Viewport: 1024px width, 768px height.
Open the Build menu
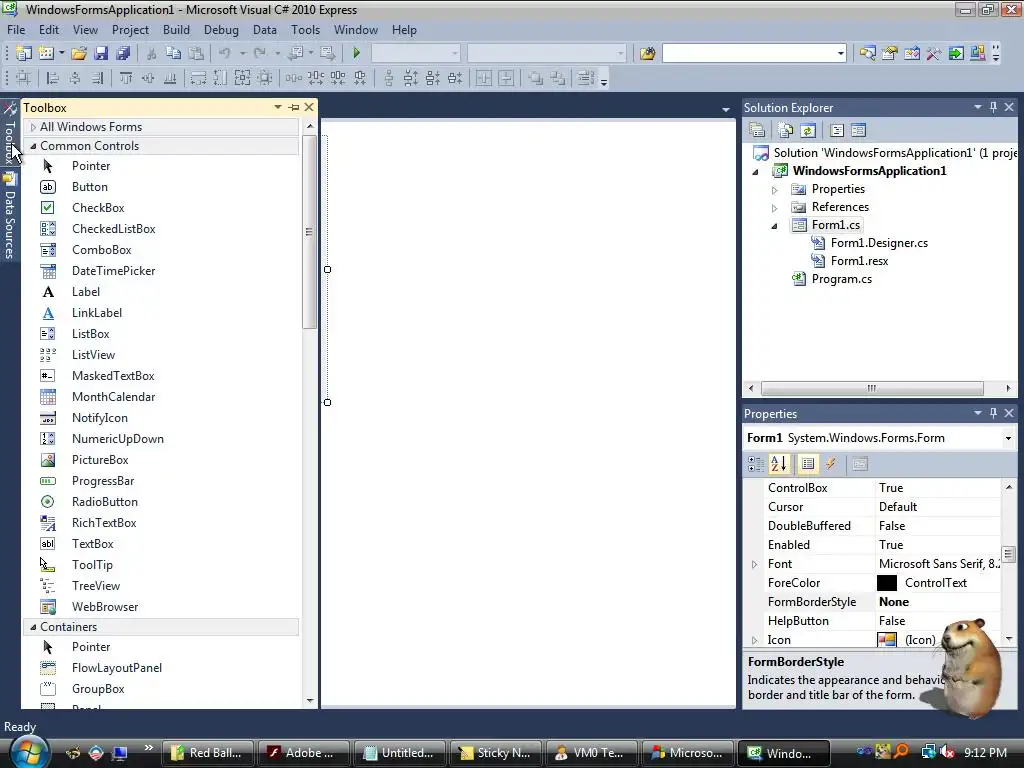[x=176, y=30]
